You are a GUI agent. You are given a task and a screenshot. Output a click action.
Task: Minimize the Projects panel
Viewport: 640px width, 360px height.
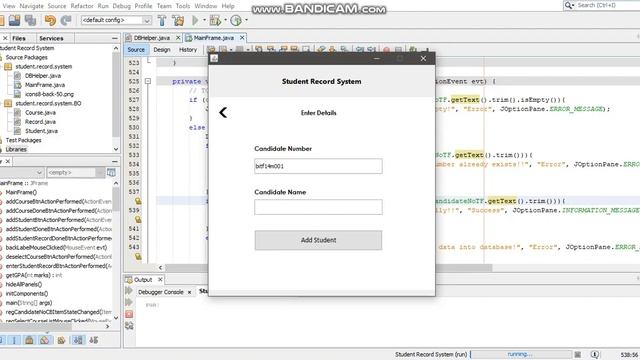115,38
